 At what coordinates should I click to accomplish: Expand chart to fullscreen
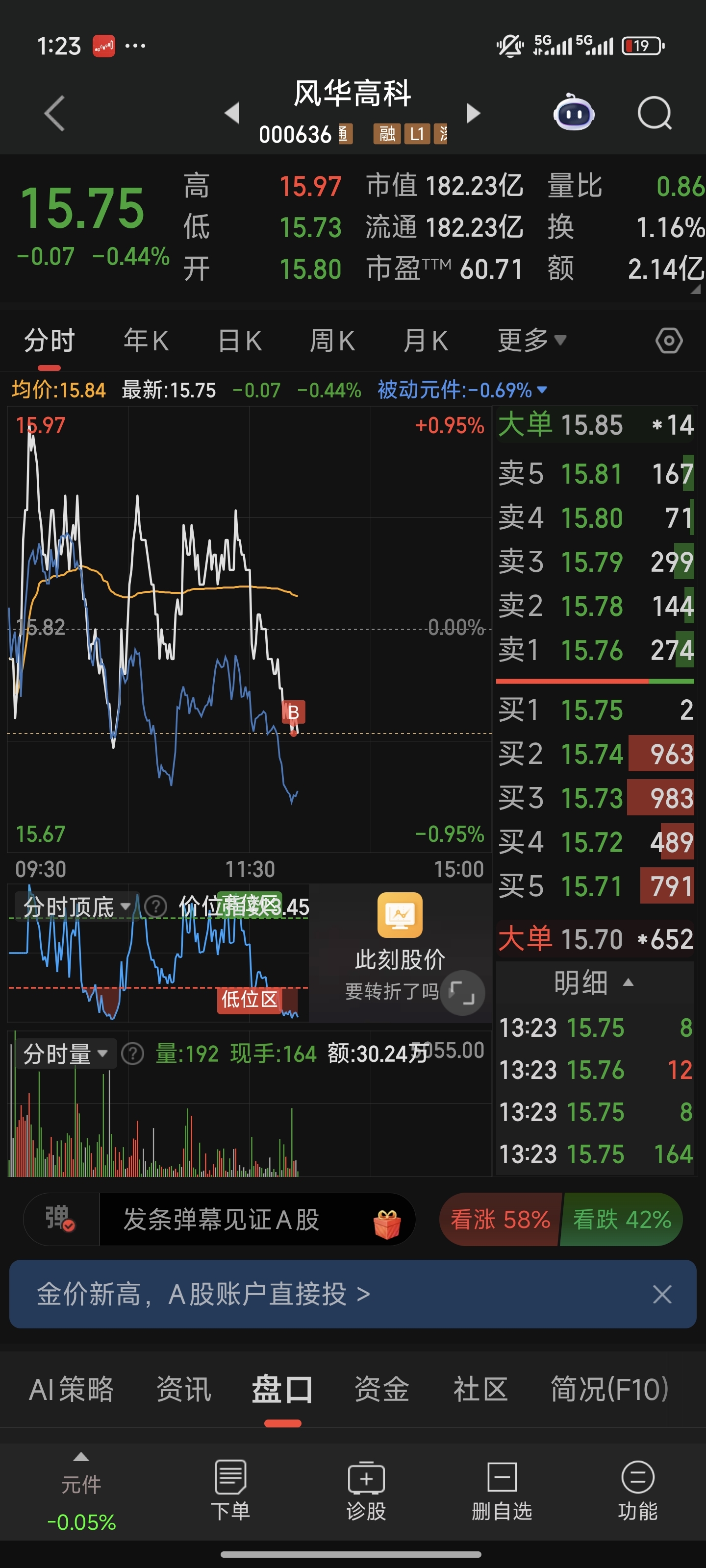tap(462, 992)
